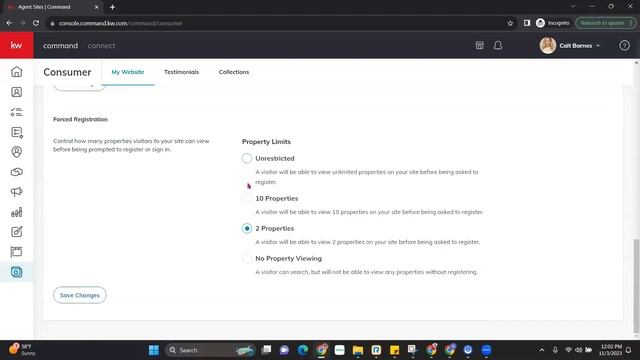640x360 pixels.
Task: Bookmark this page with the star icon
Action: pyautogui.click(x=510, y=23)
